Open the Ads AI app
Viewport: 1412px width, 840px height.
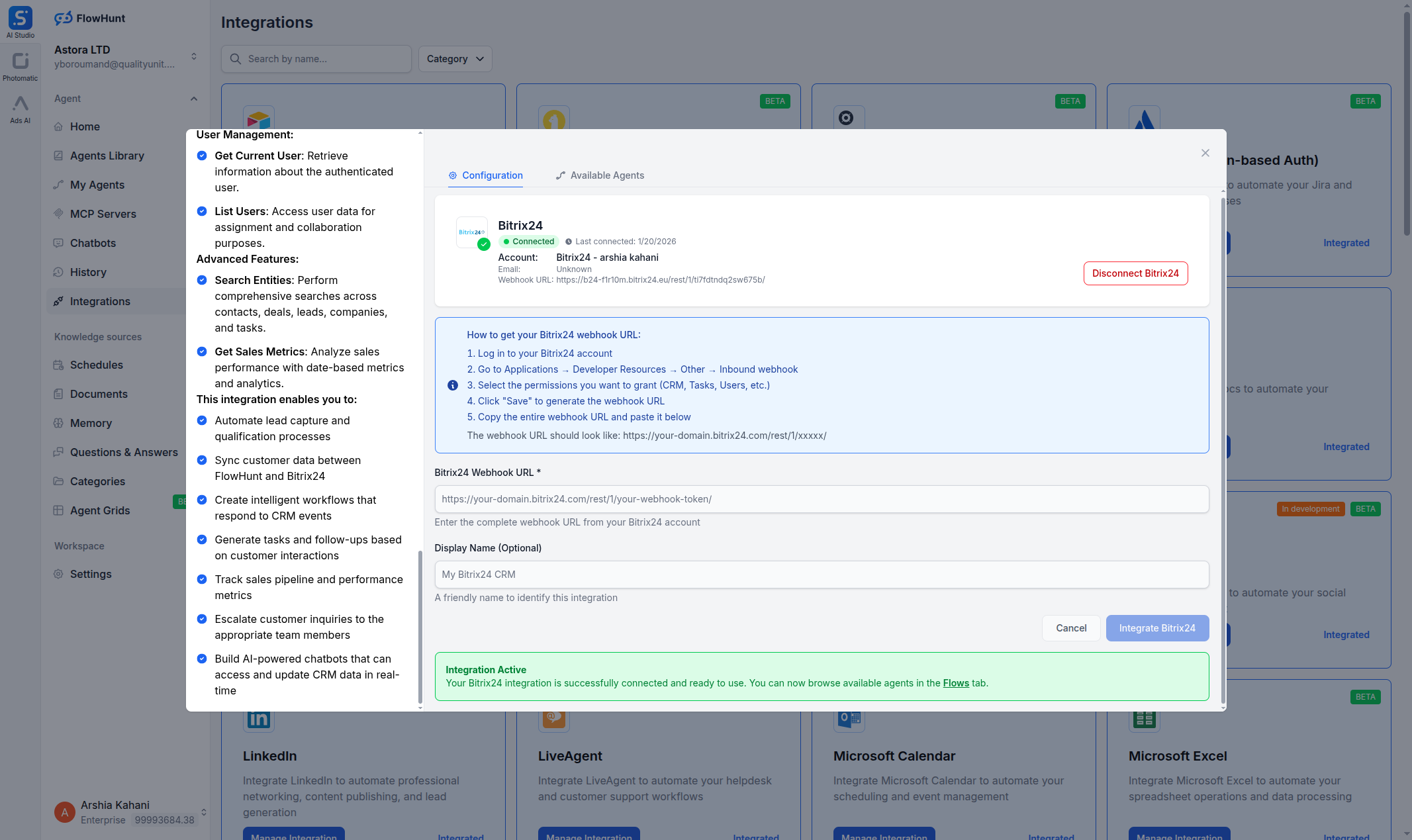[20, 109]
